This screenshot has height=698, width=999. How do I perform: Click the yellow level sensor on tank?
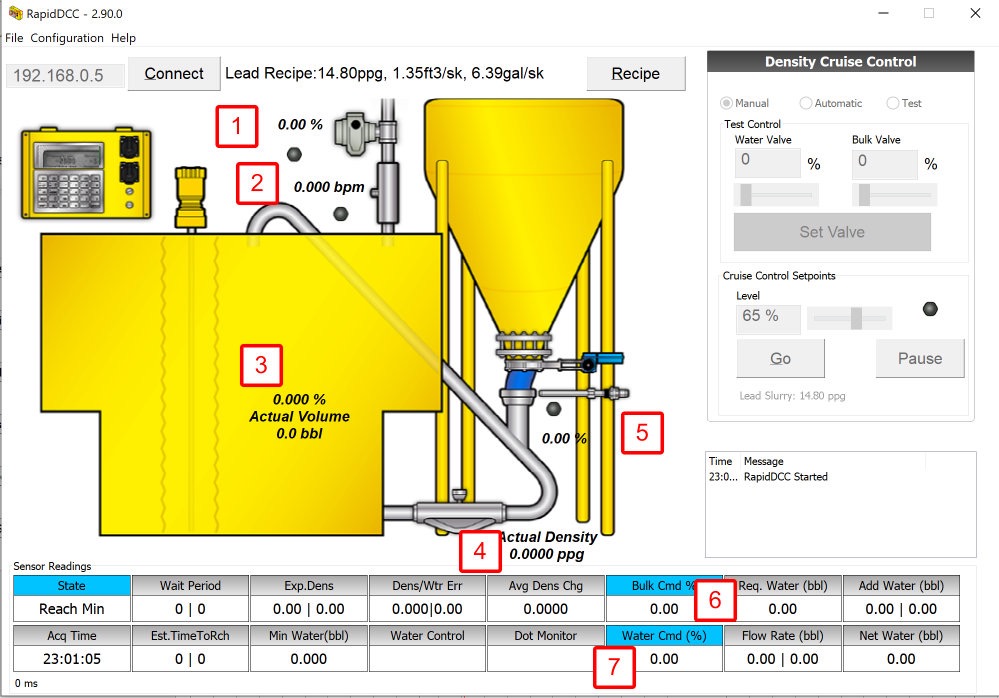(x=190, y=198)
